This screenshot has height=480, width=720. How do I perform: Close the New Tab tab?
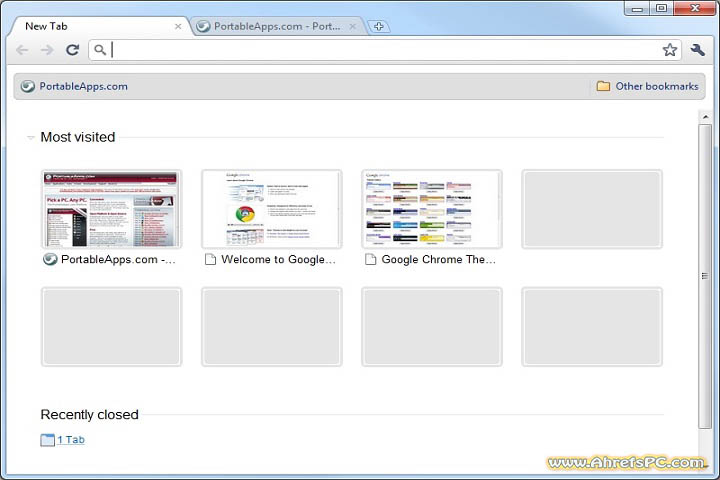click(178, 27)
